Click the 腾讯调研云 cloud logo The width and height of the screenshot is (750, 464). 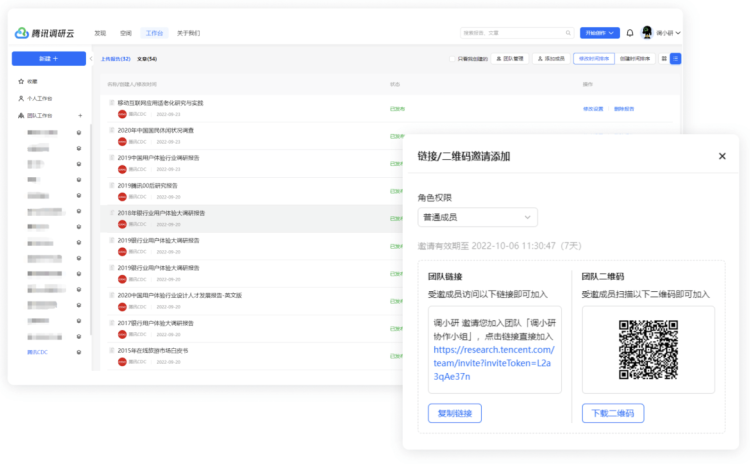[x=22, y=33]
